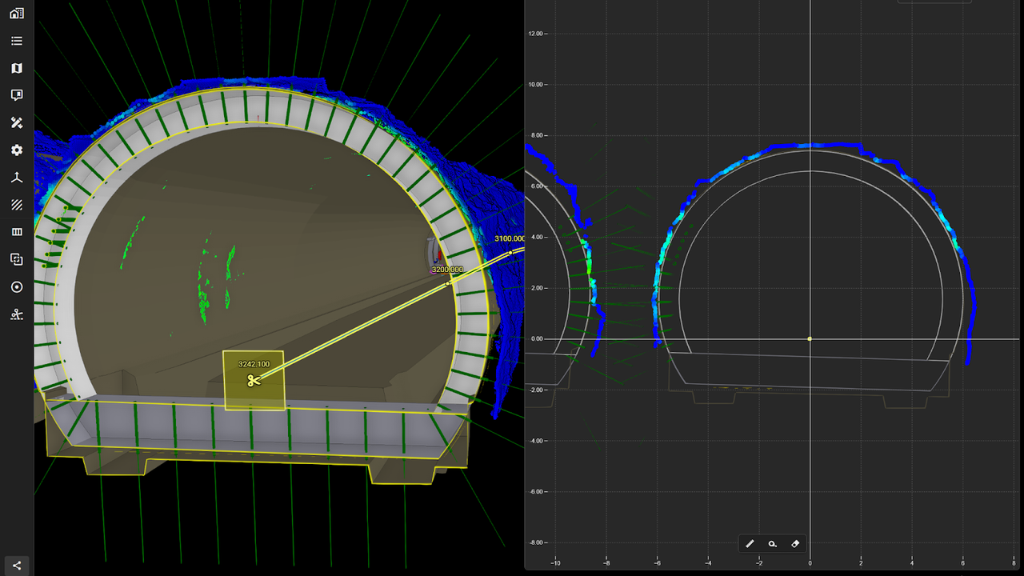Click the share icon at bottom left
This screenshot has width=1024, height=576.
pos(16,565)
